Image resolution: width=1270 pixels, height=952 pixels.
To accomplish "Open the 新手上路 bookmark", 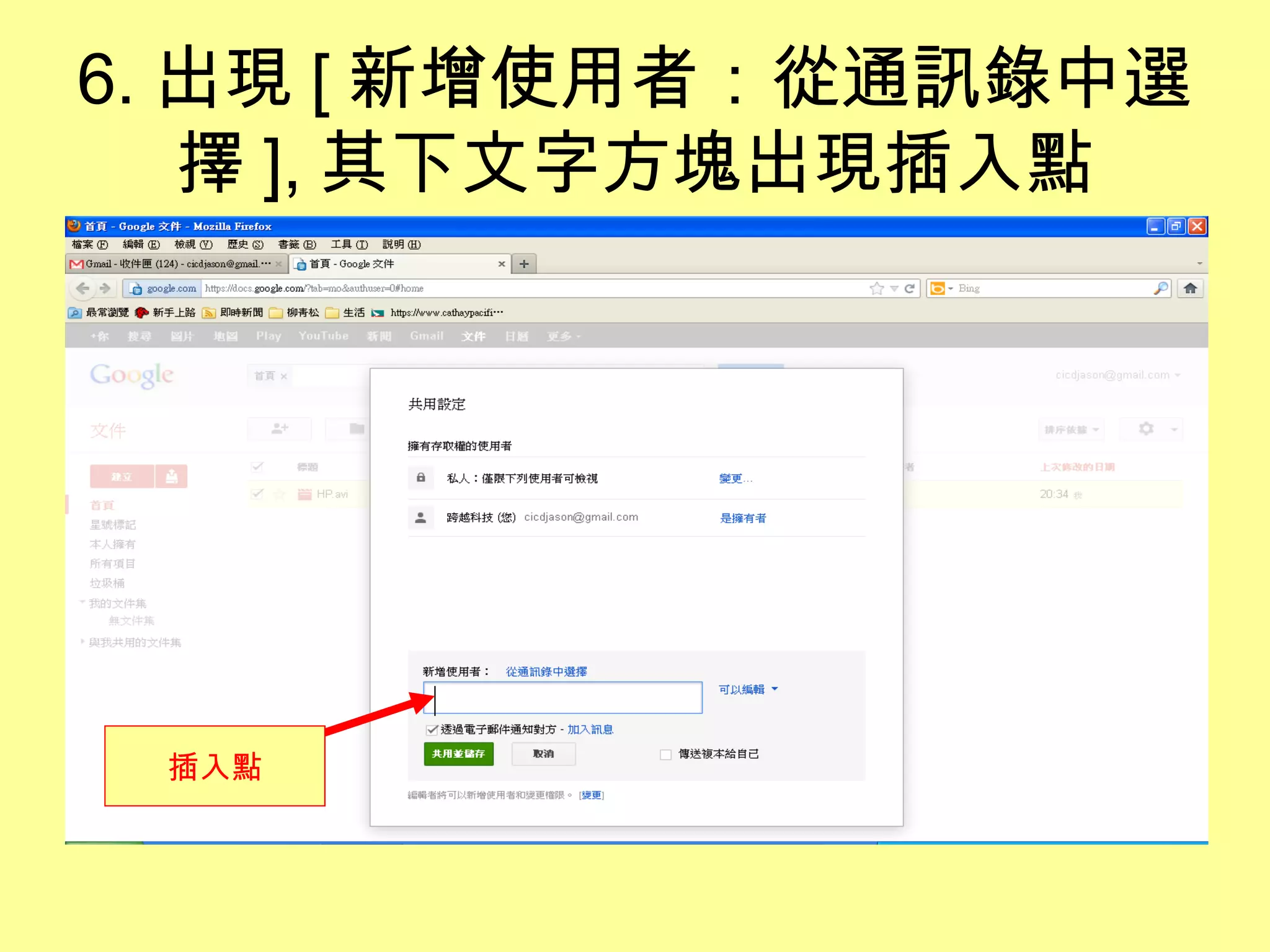I will pos(166,312).
